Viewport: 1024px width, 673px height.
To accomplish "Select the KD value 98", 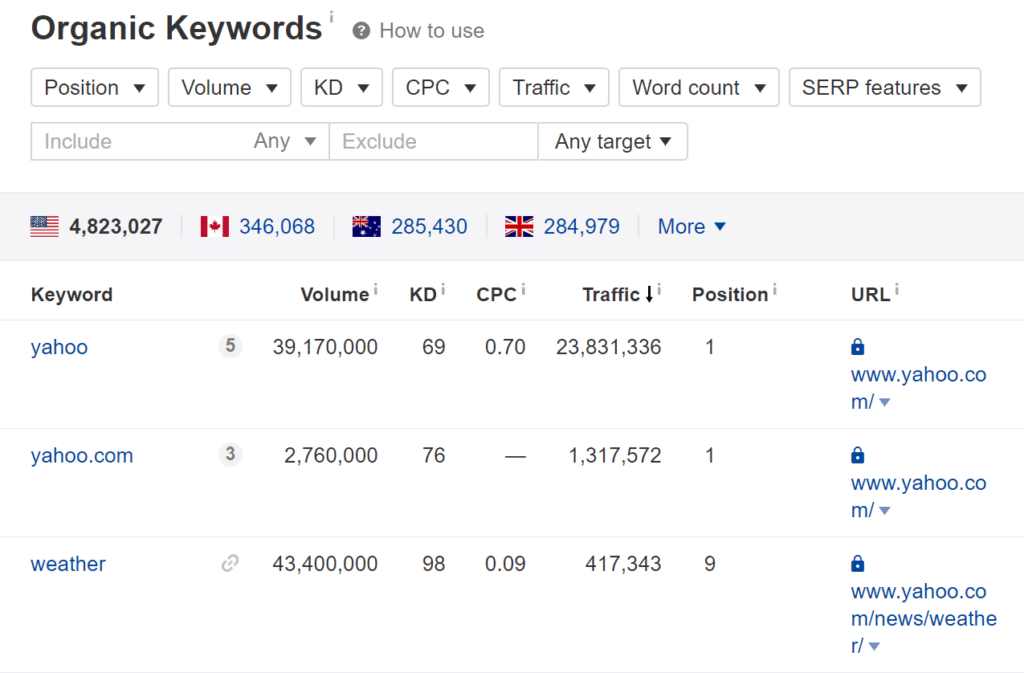I will coord(434,563).
